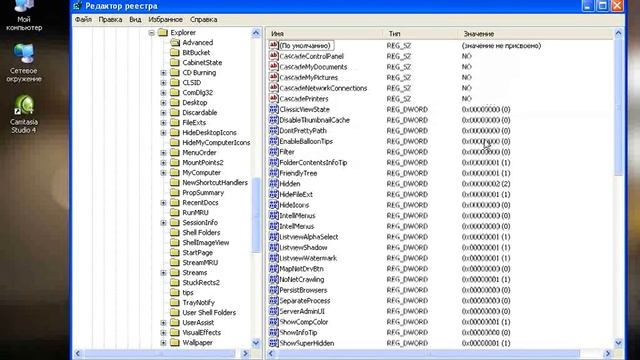Click the tree pane scroll down arrow
The width and height of the screenshot is (640, 360).
click(256, 343)
